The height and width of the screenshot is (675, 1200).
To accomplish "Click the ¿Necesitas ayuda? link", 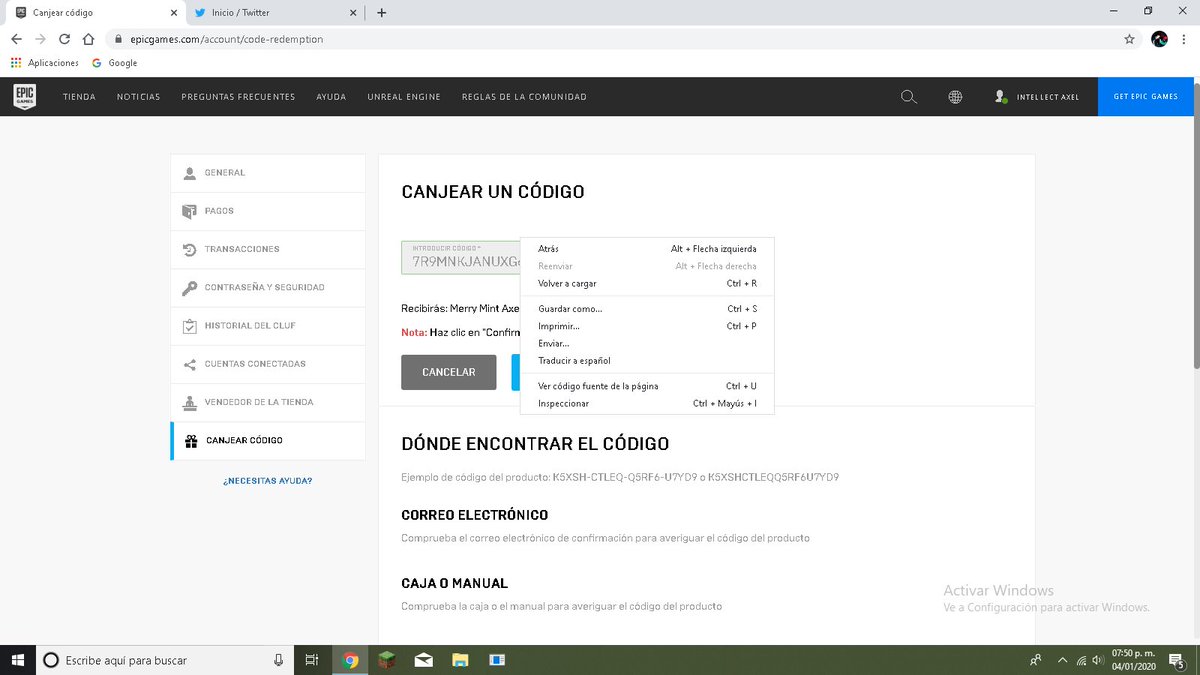I will point(267,481).
